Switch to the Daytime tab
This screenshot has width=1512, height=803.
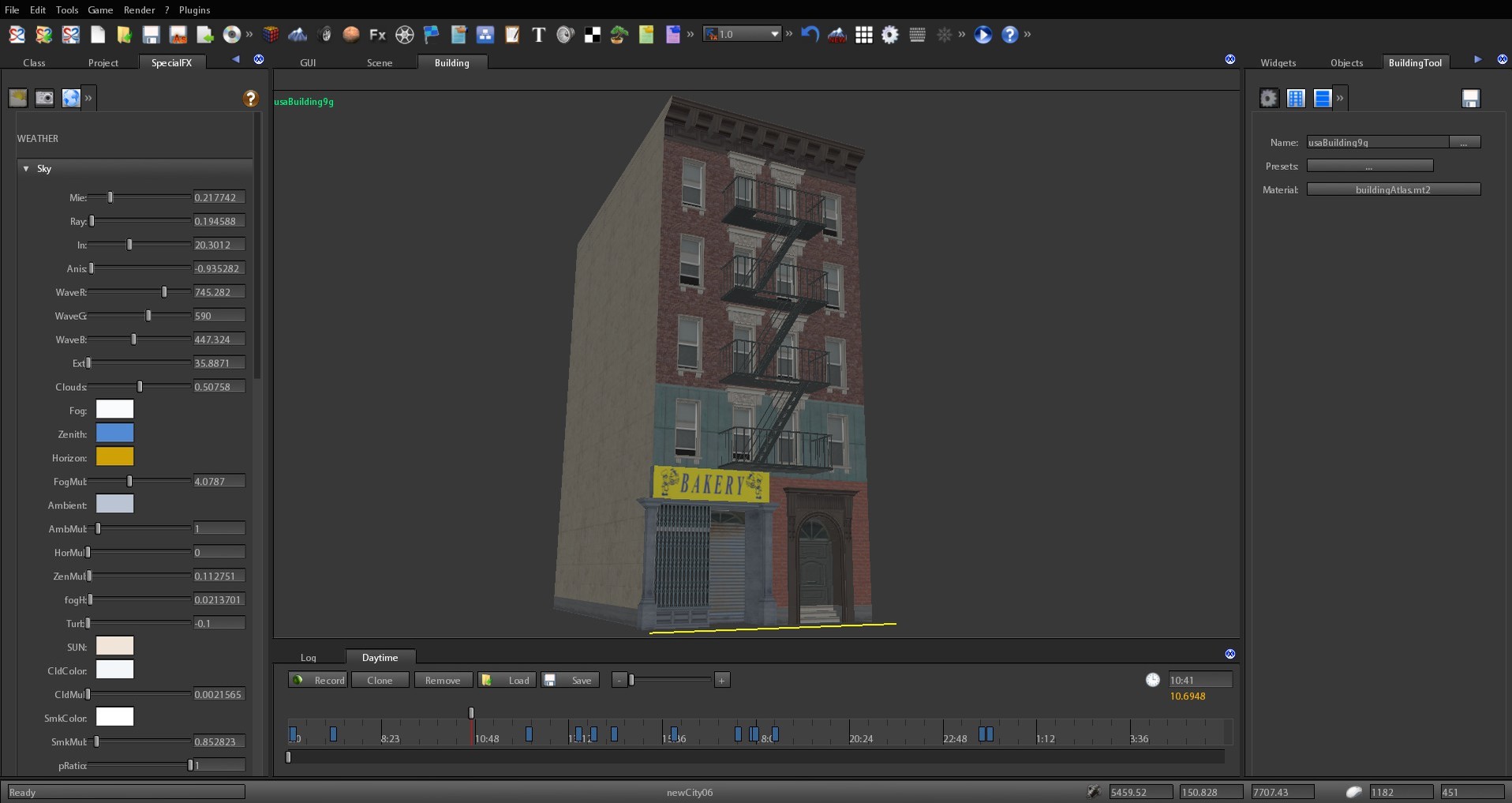point(380,658)
